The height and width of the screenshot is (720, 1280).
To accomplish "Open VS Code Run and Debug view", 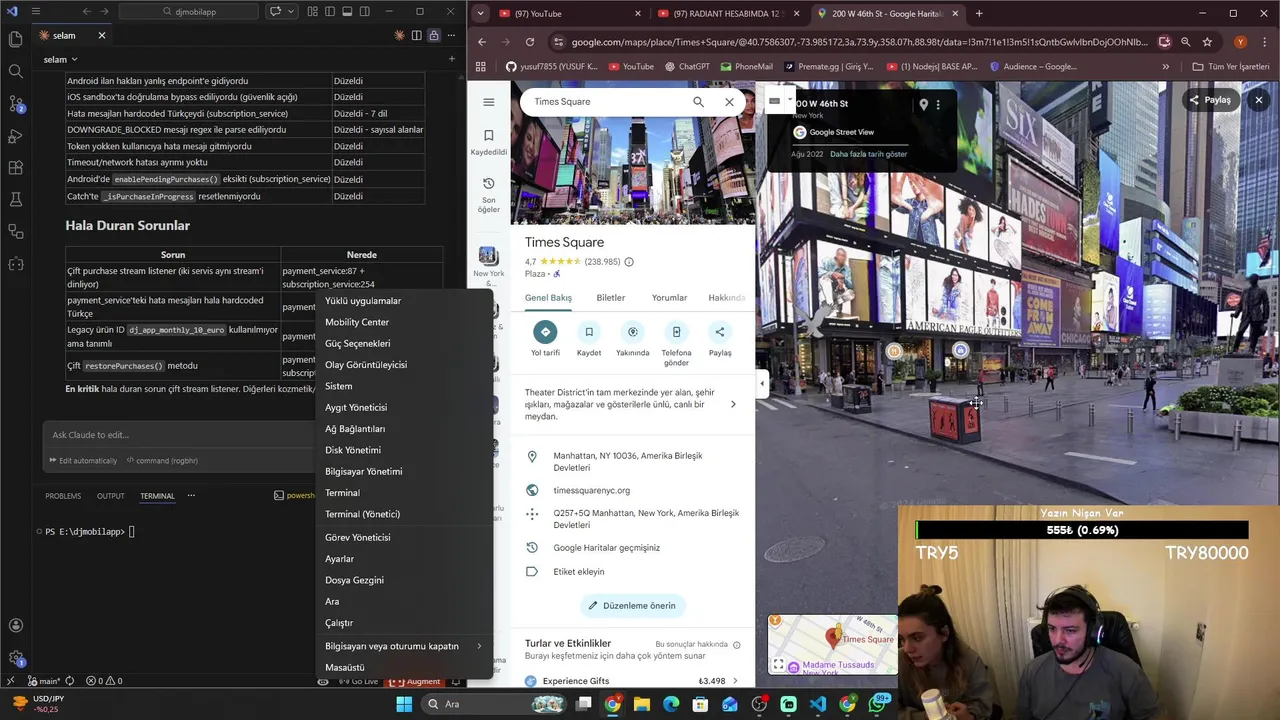I will [x=15, y=135].
